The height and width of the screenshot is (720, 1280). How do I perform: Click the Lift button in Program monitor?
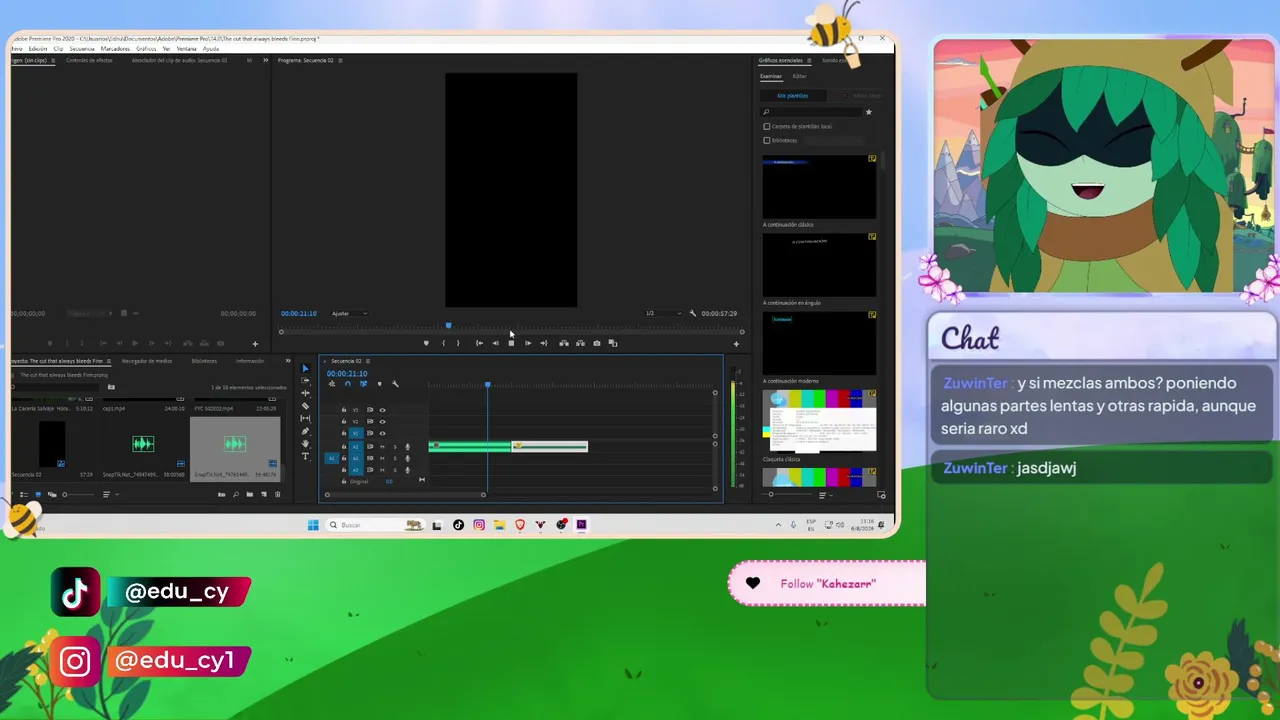click(564, 343)
